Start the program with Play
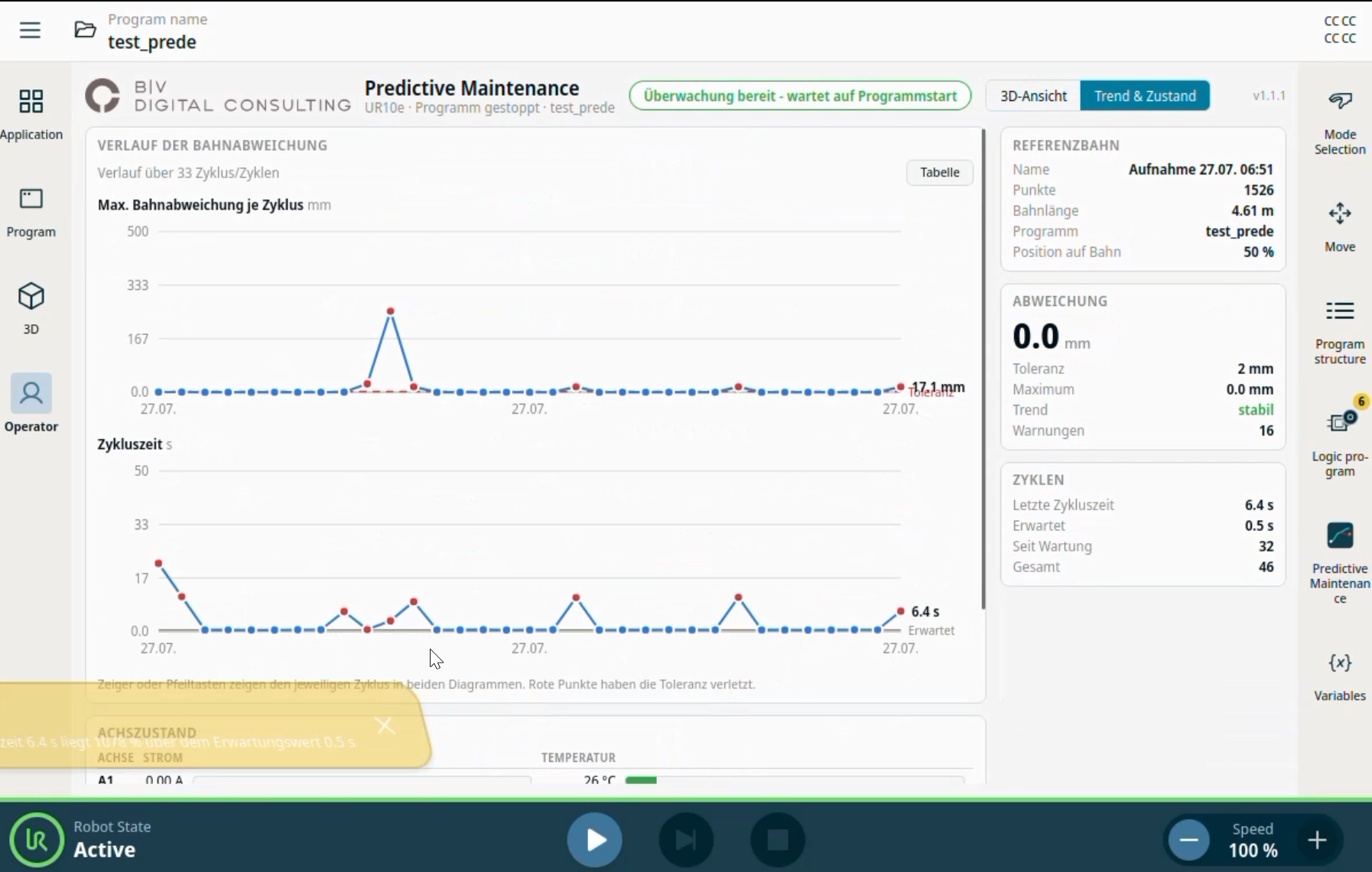Image resolution: width=1372 pixels, height=872 pixels. [x=595, y=840]
